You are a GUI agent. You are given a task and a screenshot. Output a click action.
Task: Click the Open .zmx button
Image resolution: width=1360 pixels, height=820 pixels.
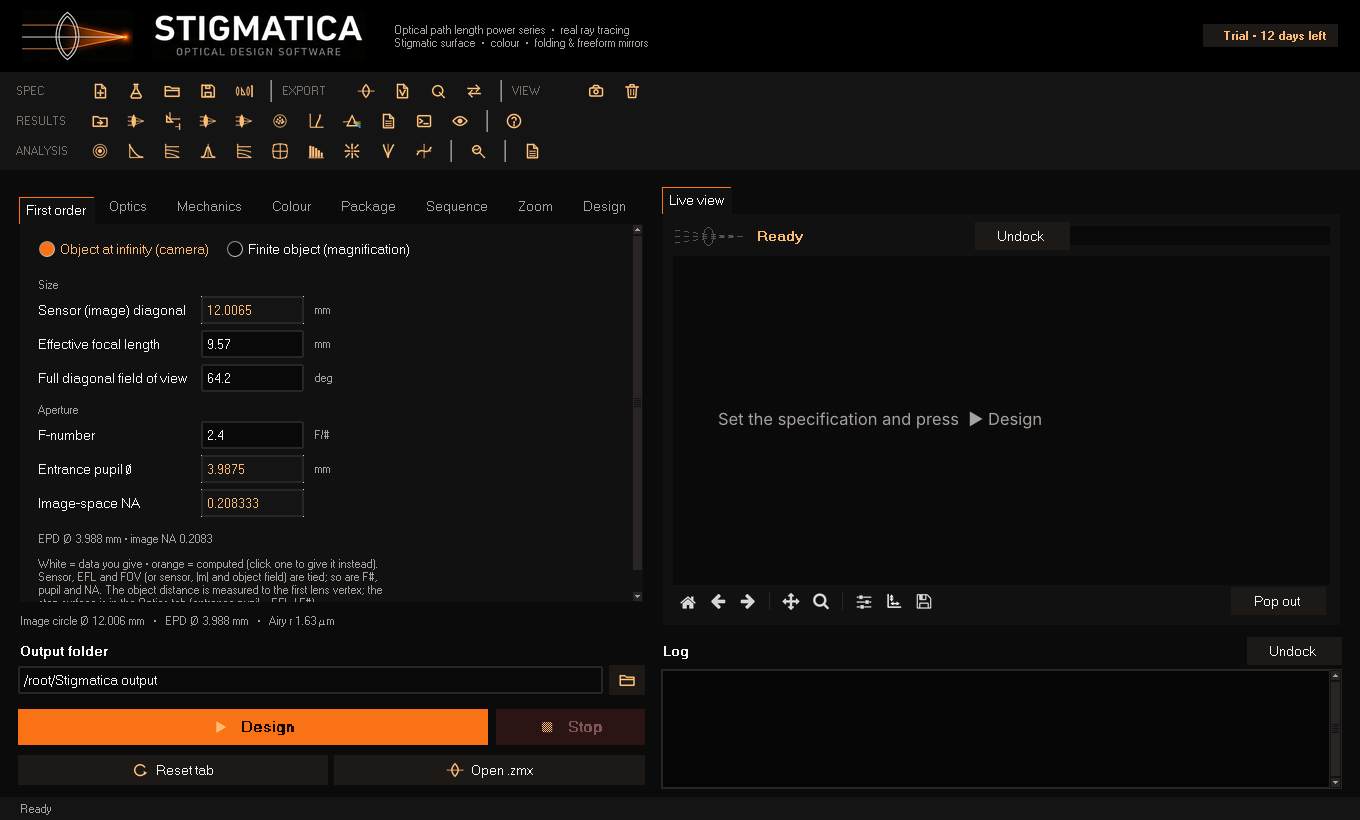[489, 770]
